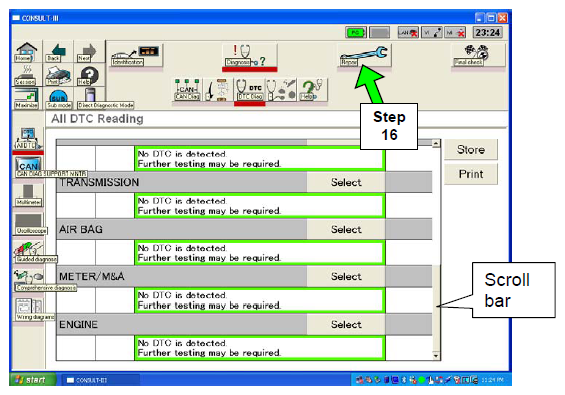Click the green PC battery status indicator

[x=356, y=33]
